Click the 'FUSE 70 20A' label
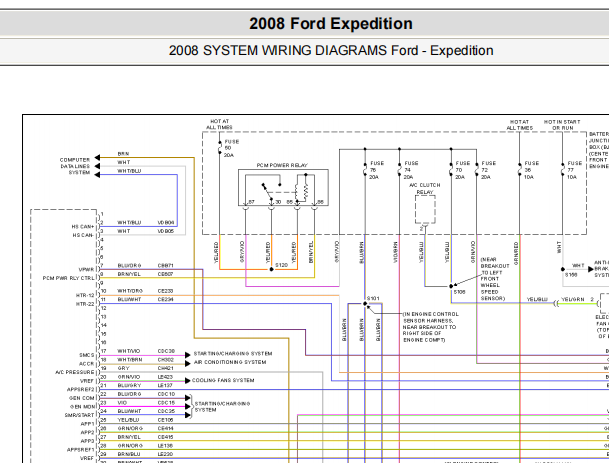The height and width of the screenshot is (463, 609). tap(462, 170)
